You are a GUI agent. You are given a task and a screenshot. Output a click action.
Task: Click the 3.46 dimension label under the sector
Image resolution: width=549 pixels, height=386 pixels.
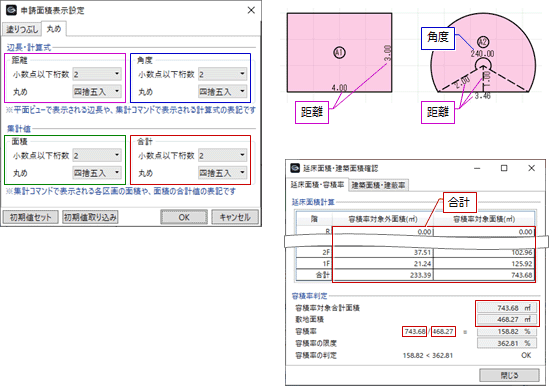click(482, 96)
